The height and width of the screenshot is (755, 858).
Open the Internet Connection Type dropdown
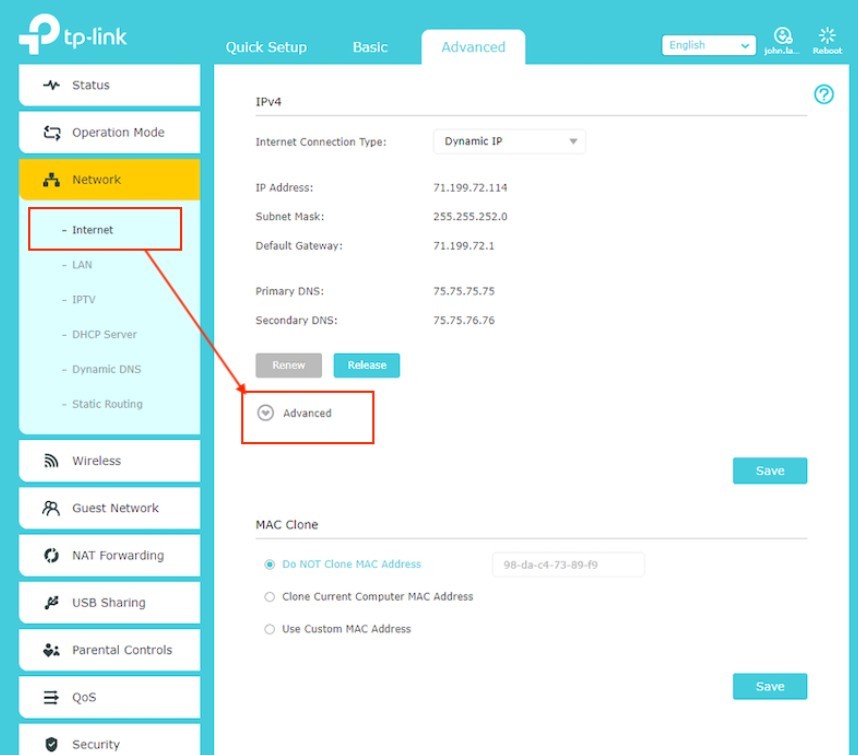coord(509,142)
